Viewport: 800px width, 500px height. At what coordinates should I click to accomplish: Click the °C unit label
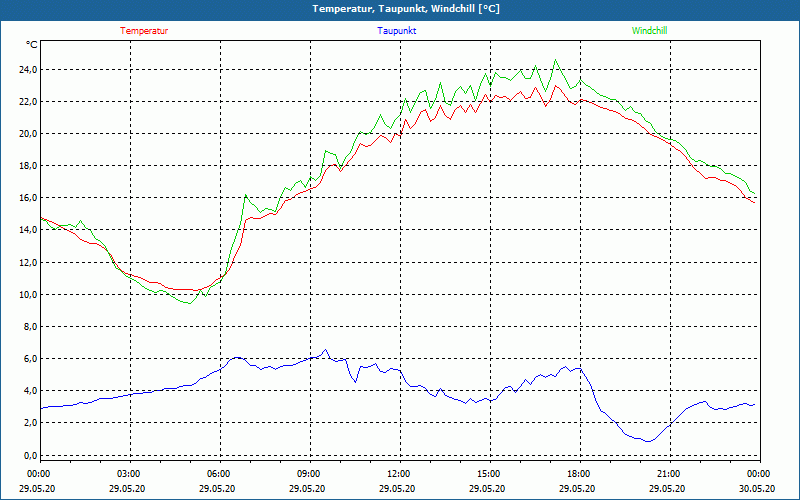tap(32, 45)
